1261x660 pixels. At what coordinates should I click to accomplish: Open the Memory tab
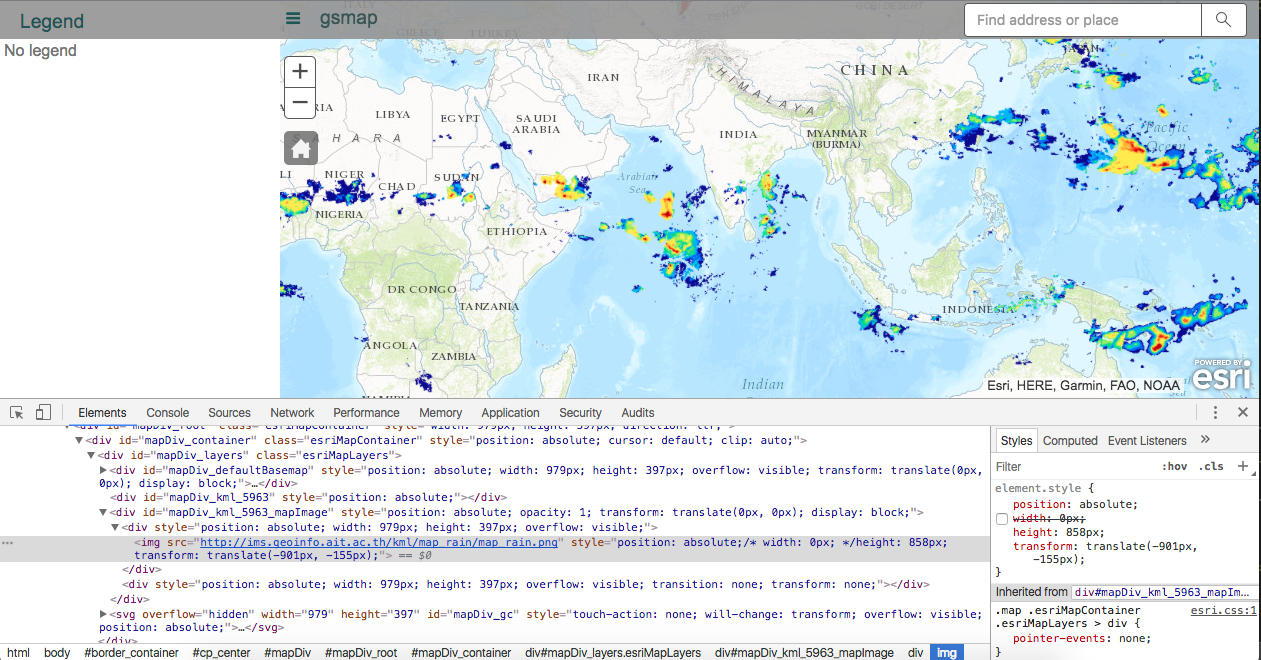[441, 412]
